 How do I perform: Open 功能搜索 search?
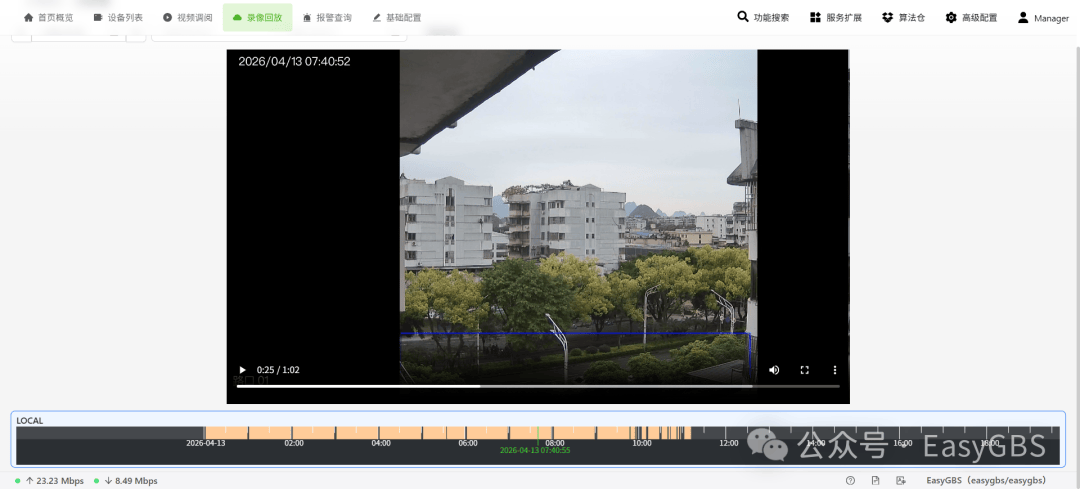[x=763, y=18]
